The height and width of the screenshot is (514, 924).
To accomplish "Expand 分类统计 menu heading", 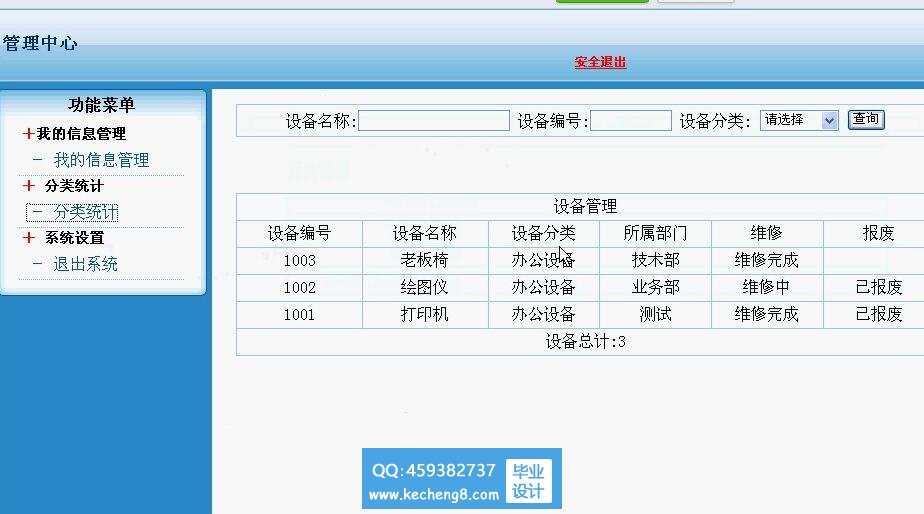I will 74,186.
